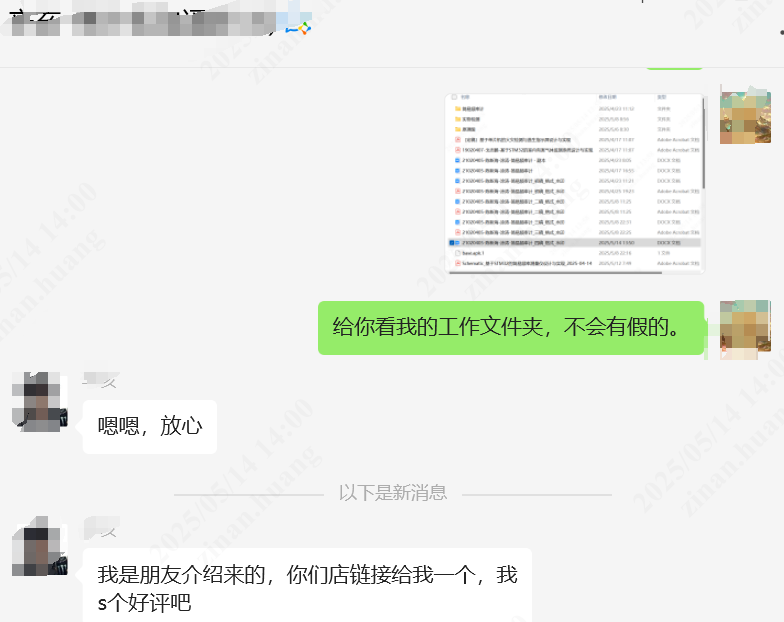Open contact avatar beside '我是朋友介绍来的' message
The image size is (784, 622).
[x=40, y=546]
